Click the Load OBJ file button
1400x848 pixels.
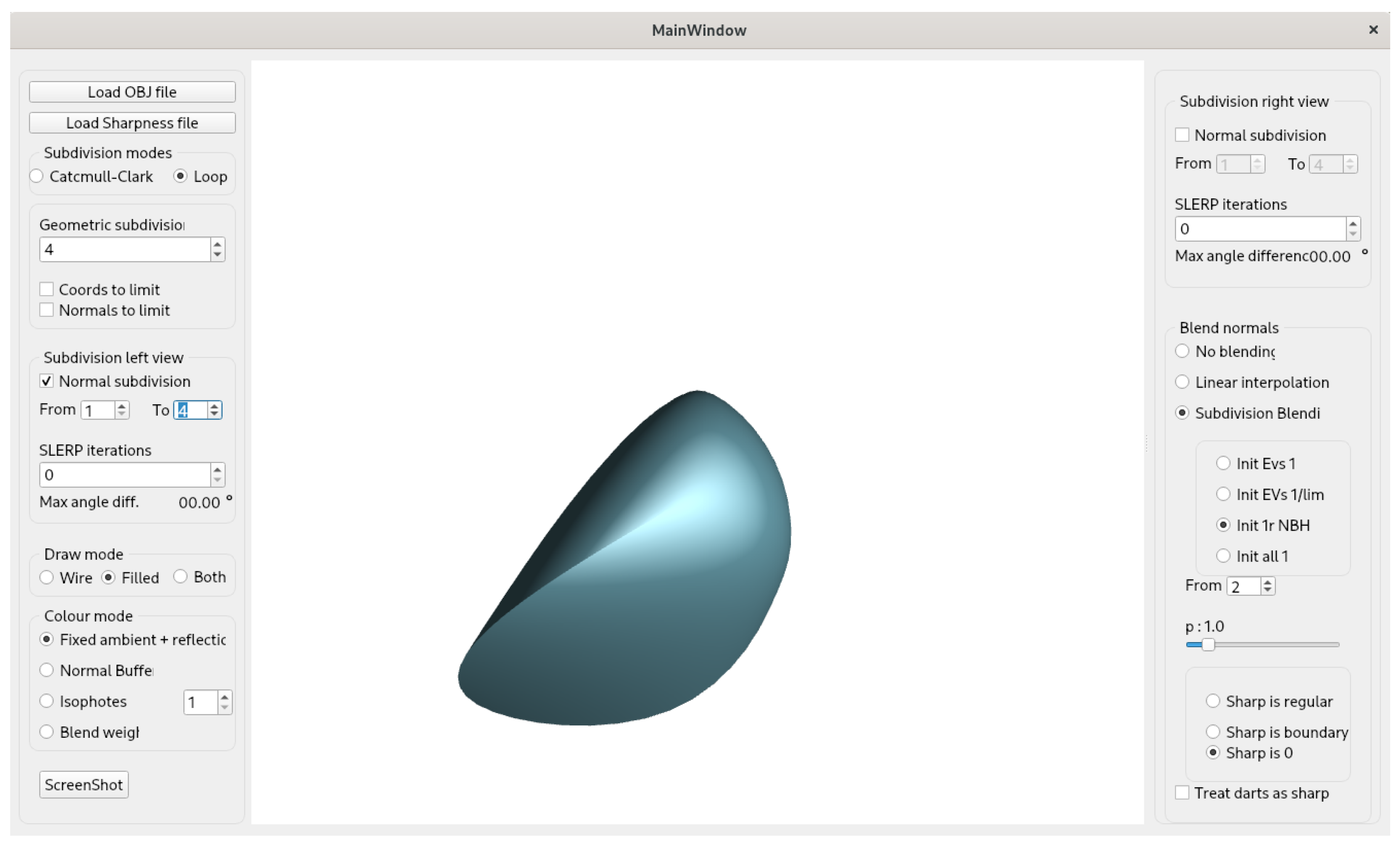132,92
